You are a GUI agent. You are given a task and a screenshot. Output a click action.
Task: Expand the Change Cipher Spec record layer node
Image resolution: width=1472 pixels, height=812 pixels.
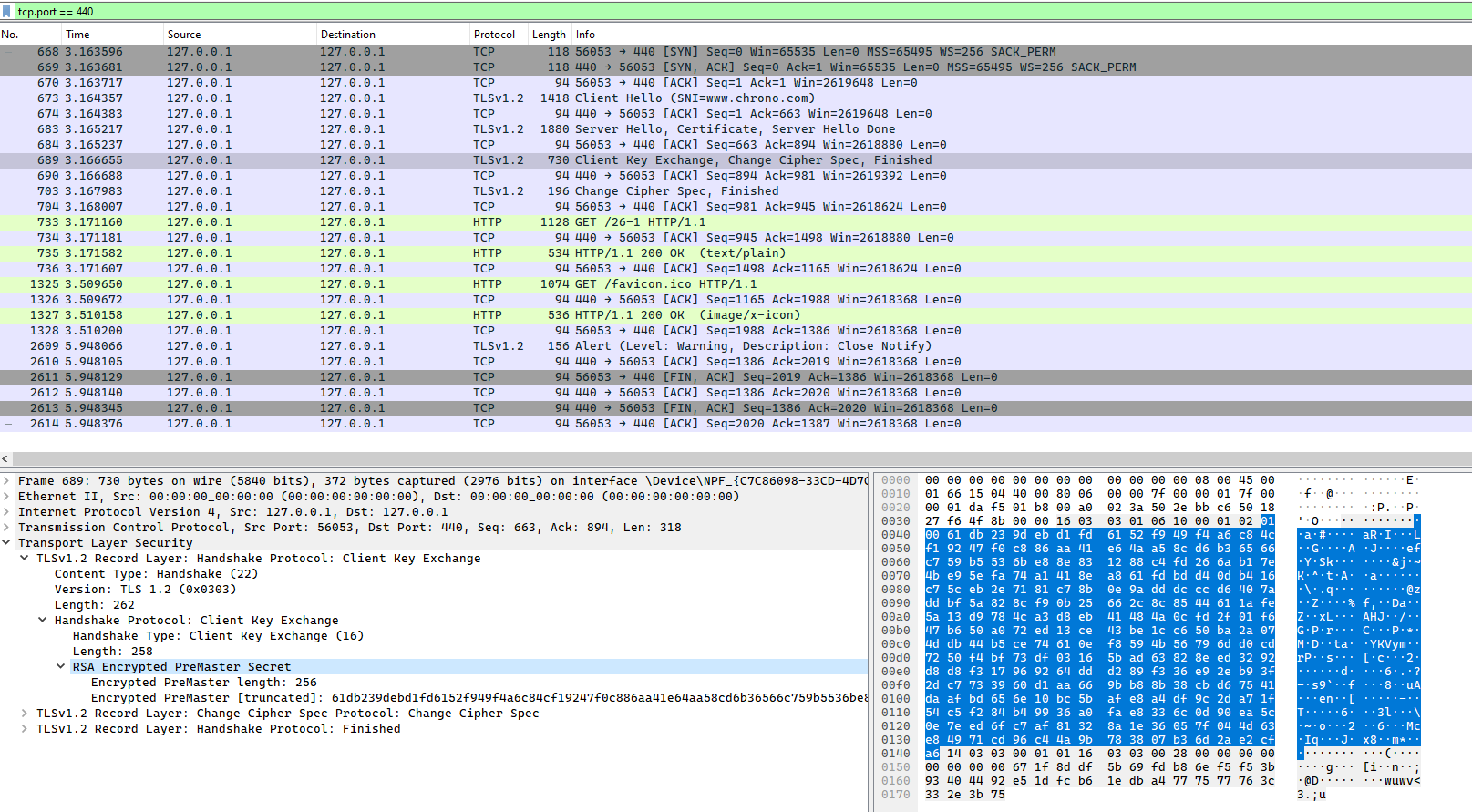(x=25, y=714)
